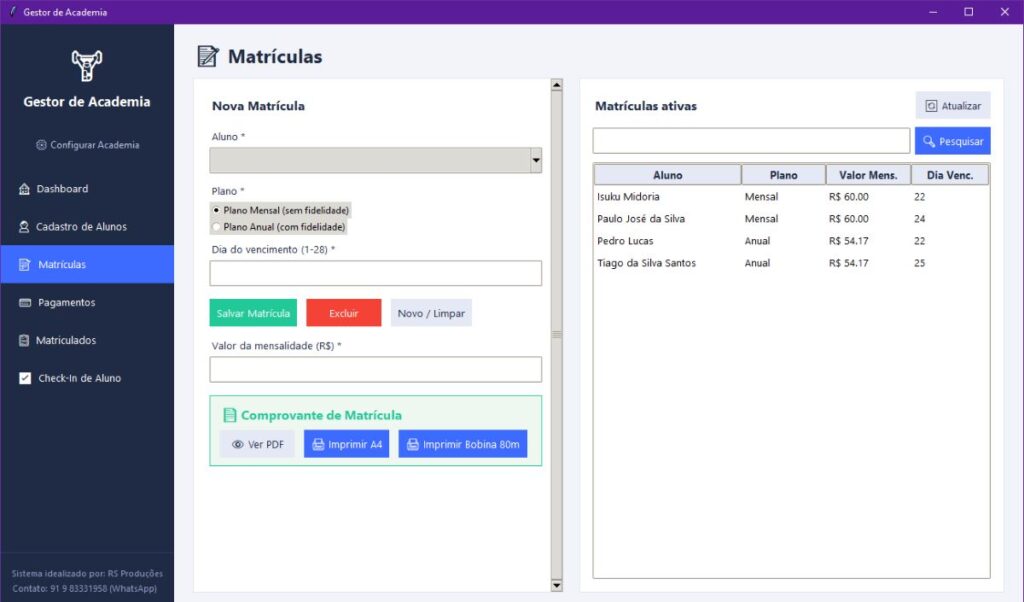1024x602 pixels.
Task: Click the form scrollbar up arrow
Action: pos(556,85)
